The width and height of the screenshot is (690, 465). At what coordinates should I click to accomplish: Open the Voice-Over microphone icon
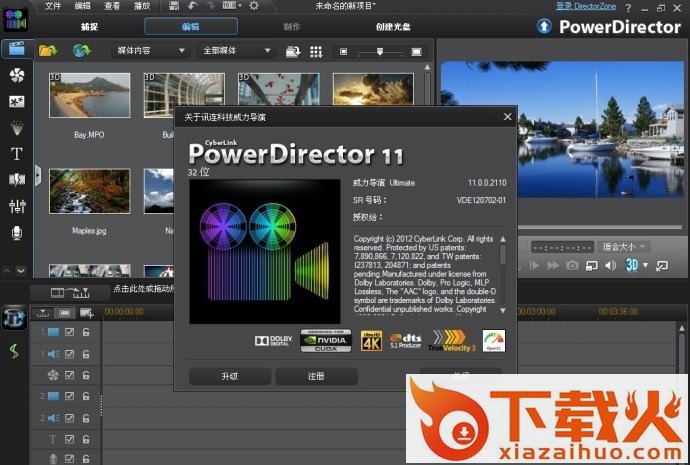[17, 233]
